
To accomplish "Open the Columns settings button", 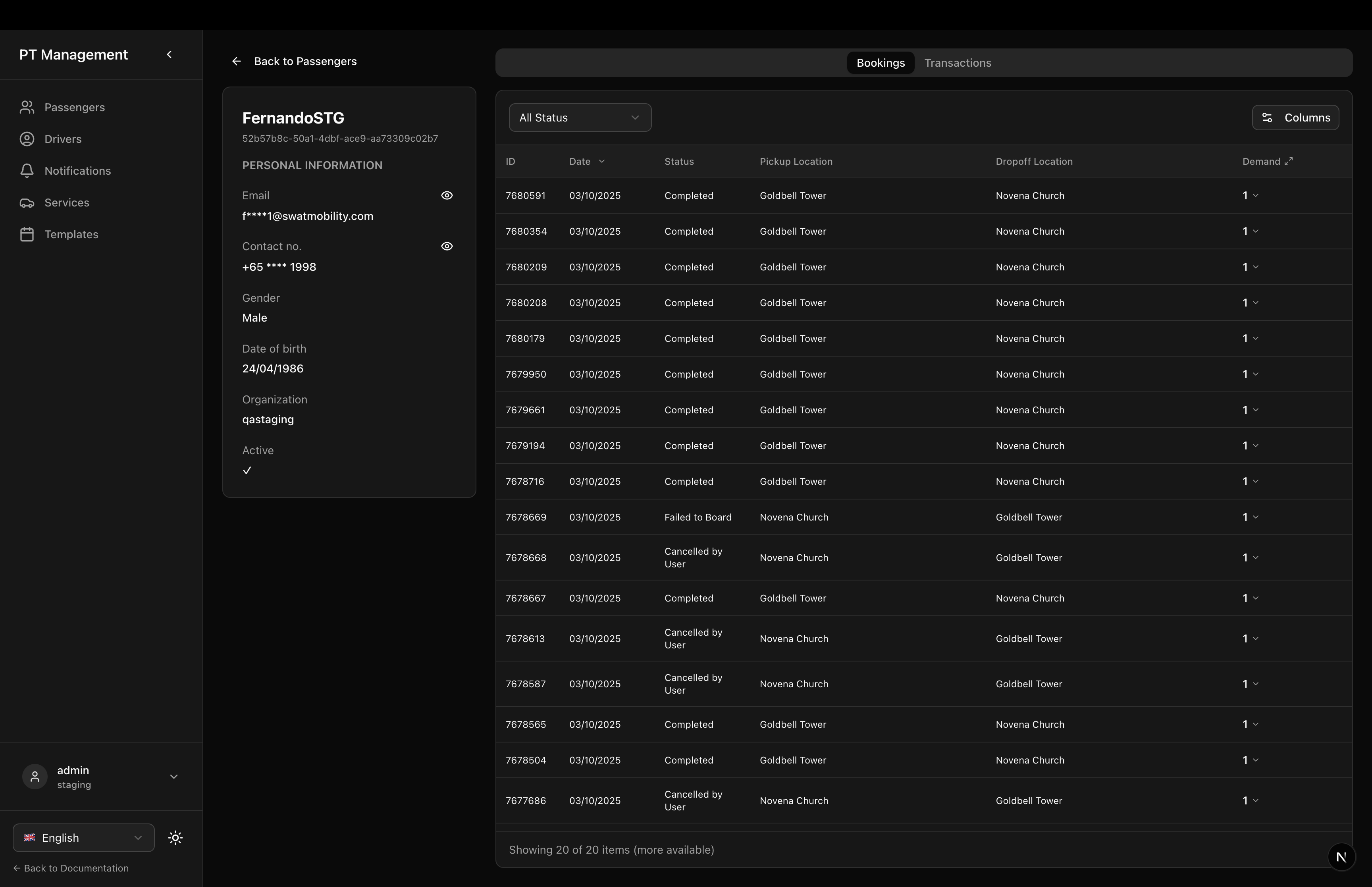I will [x=1295, y=118].
